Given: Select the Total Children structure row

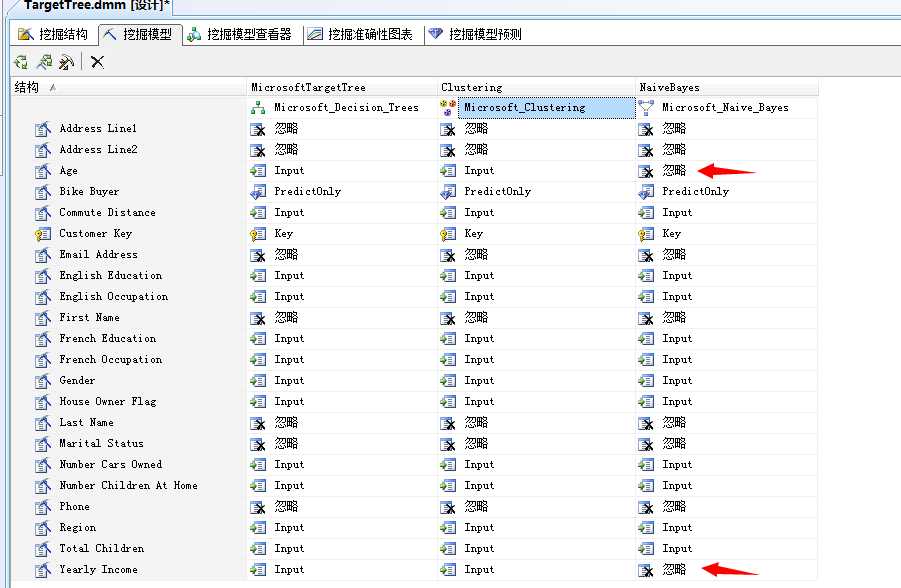Looking at the screenshot, I should point(129,549).
